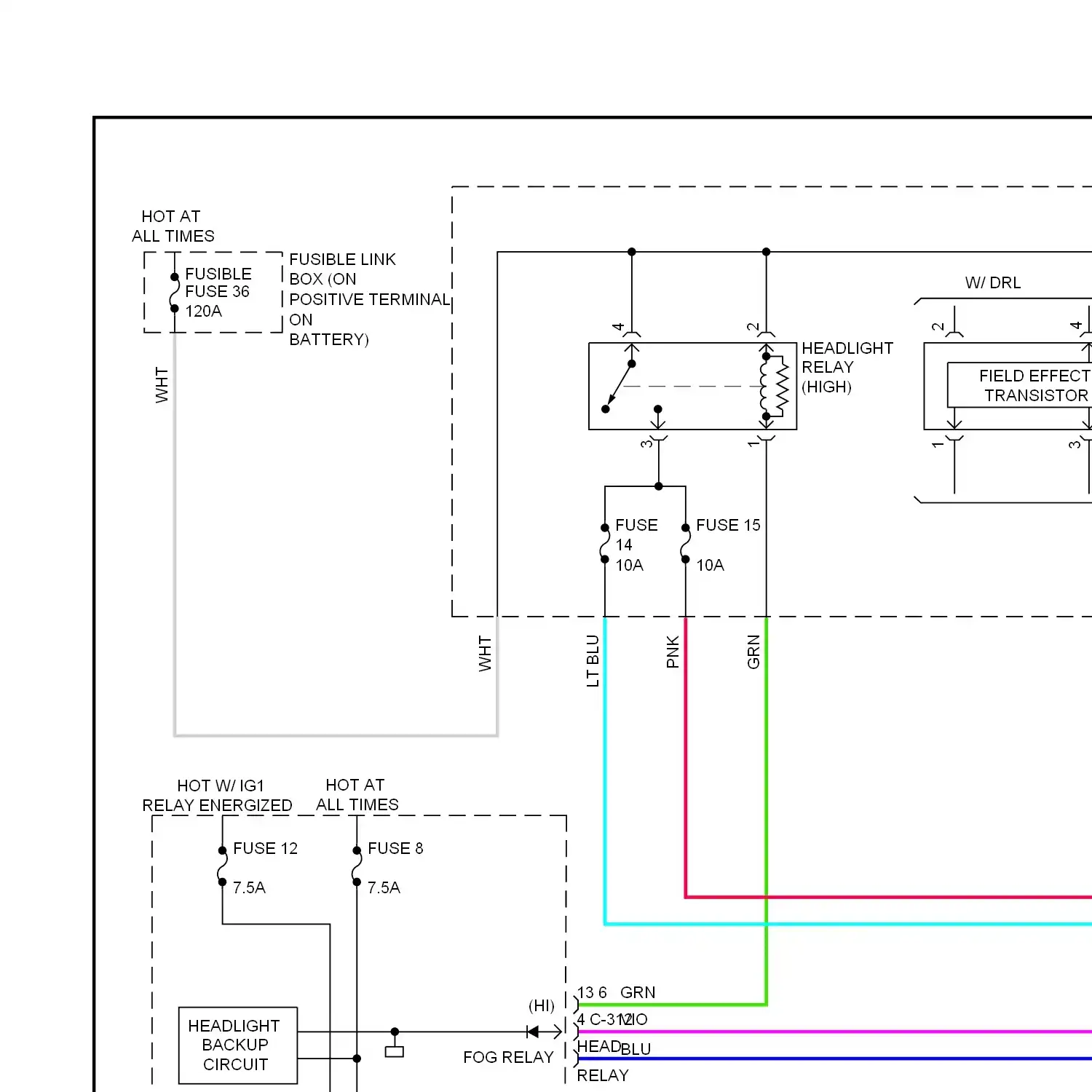1092x1092 pixels.
Task: Select the FIELD EFFECT TRANSISTOR box
Action: coord(1019,385)
